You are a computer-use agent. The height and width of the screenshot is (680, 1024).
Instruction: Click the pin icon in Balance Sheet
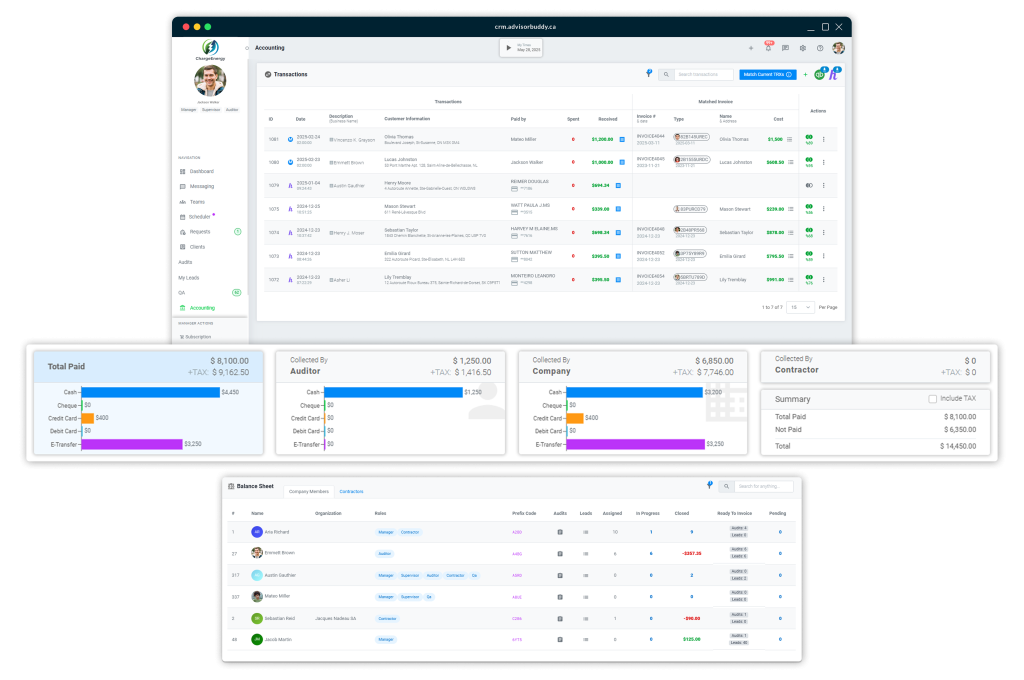click(709, 485)
